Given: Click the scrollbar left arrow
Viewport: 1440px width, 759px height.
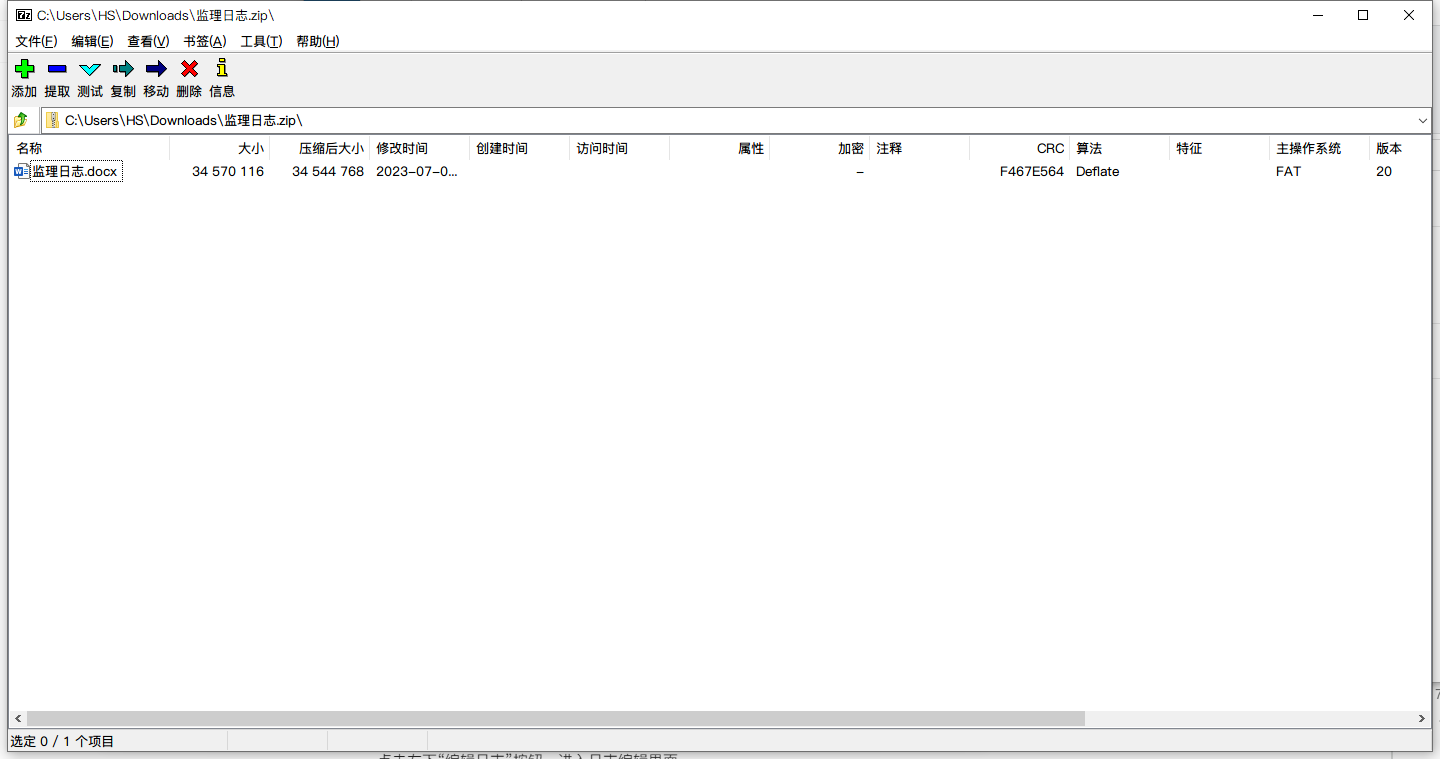Looking at the screenshot, I should click(x=17, y=718).
